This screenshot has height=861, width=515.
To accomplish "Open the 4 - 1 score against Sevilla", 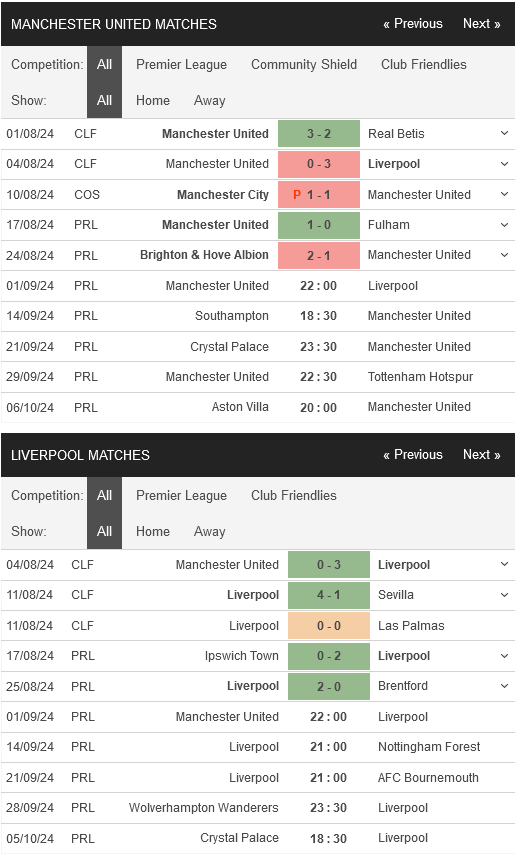I will click(x=329, y=595).
